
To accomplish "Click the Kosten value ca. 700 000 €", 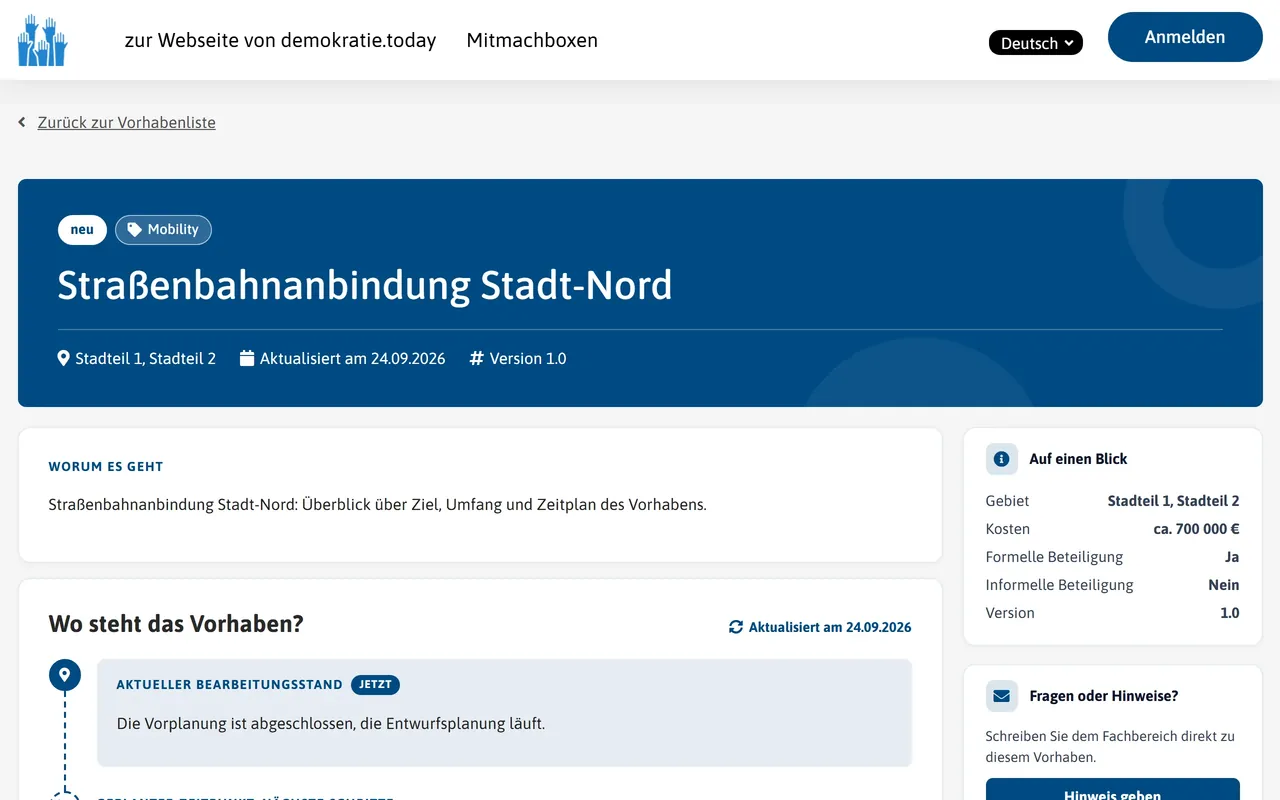I will coord(1196,529).
